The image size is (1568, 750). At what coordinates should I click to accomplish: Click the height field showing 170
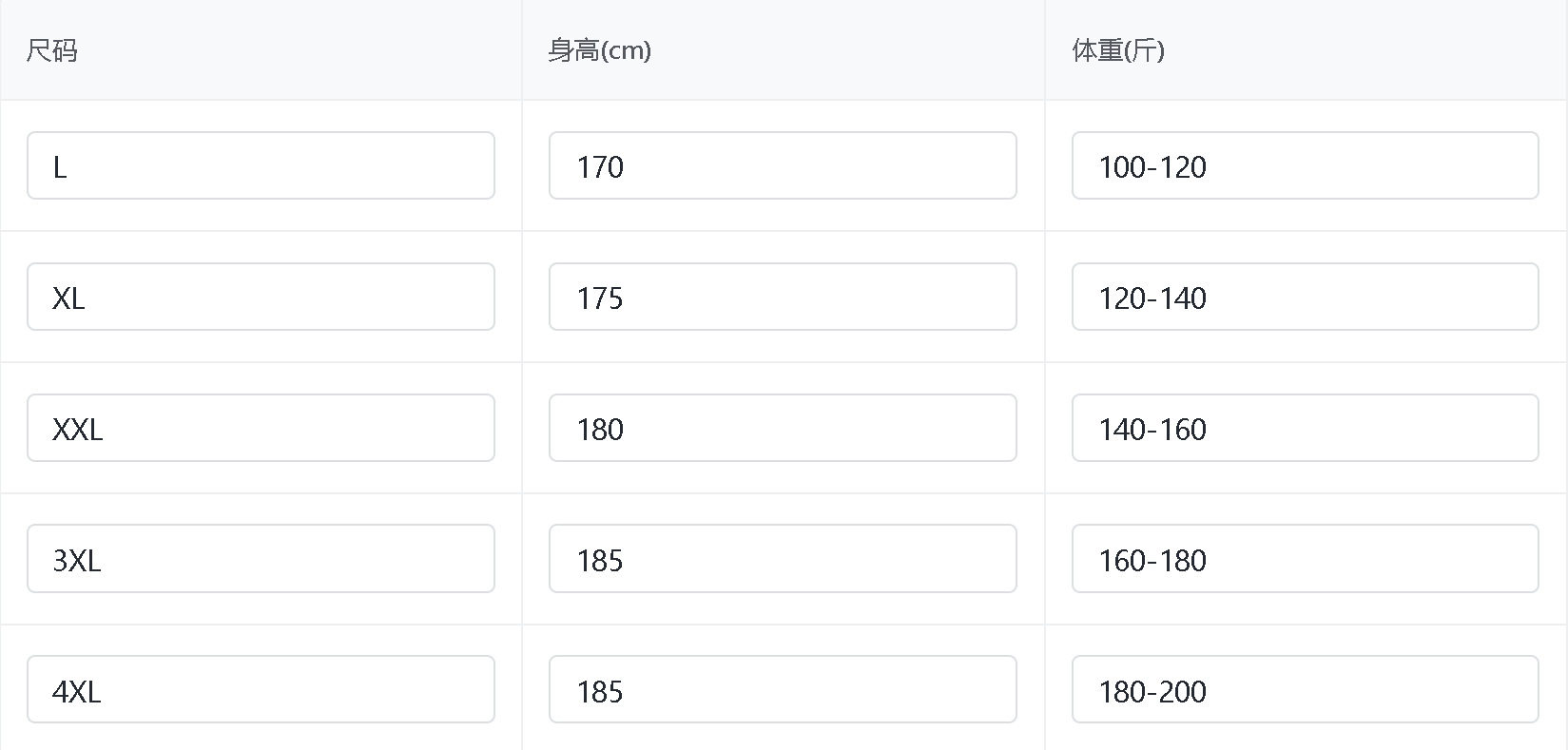tap(783, 166)
